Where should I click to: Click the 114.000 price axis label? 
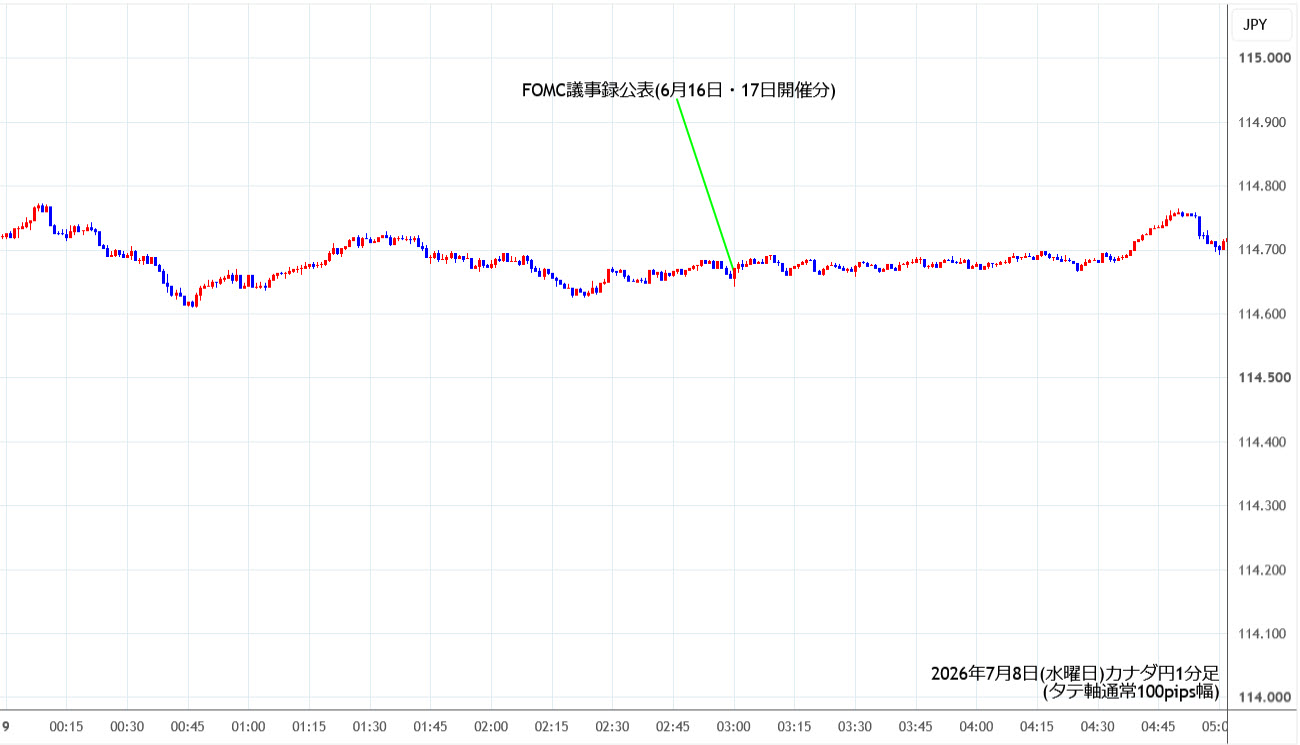click(1264, 698)
